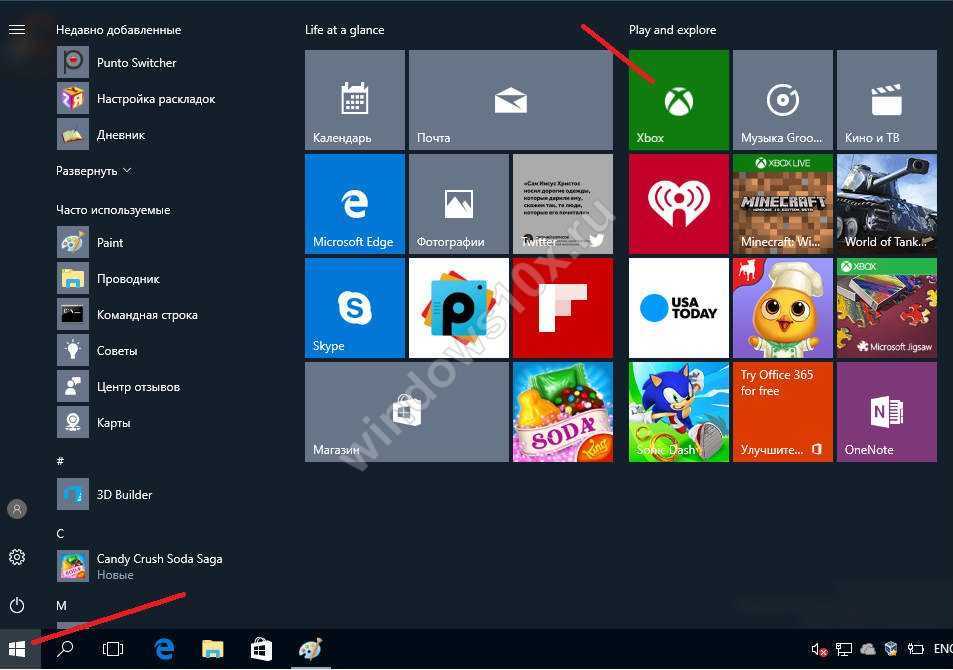Open the USA Today news tile
Screen dimensions: 953x670
coord(678,308)
